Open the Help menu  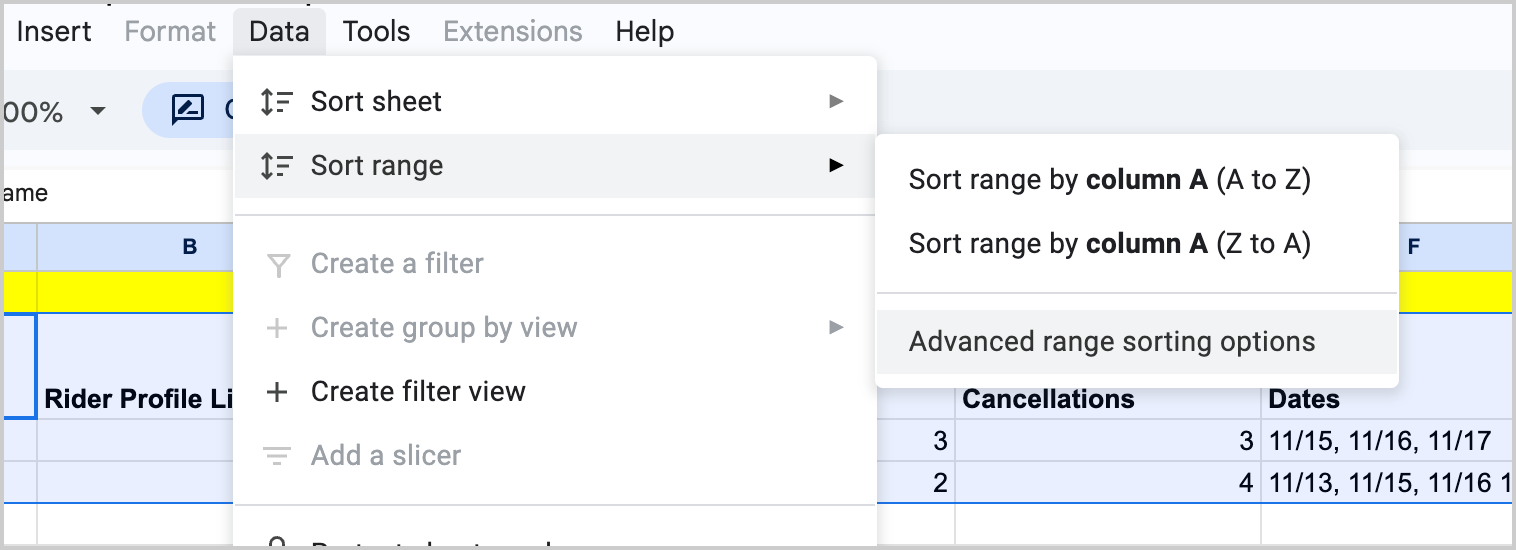coord(644,32)
